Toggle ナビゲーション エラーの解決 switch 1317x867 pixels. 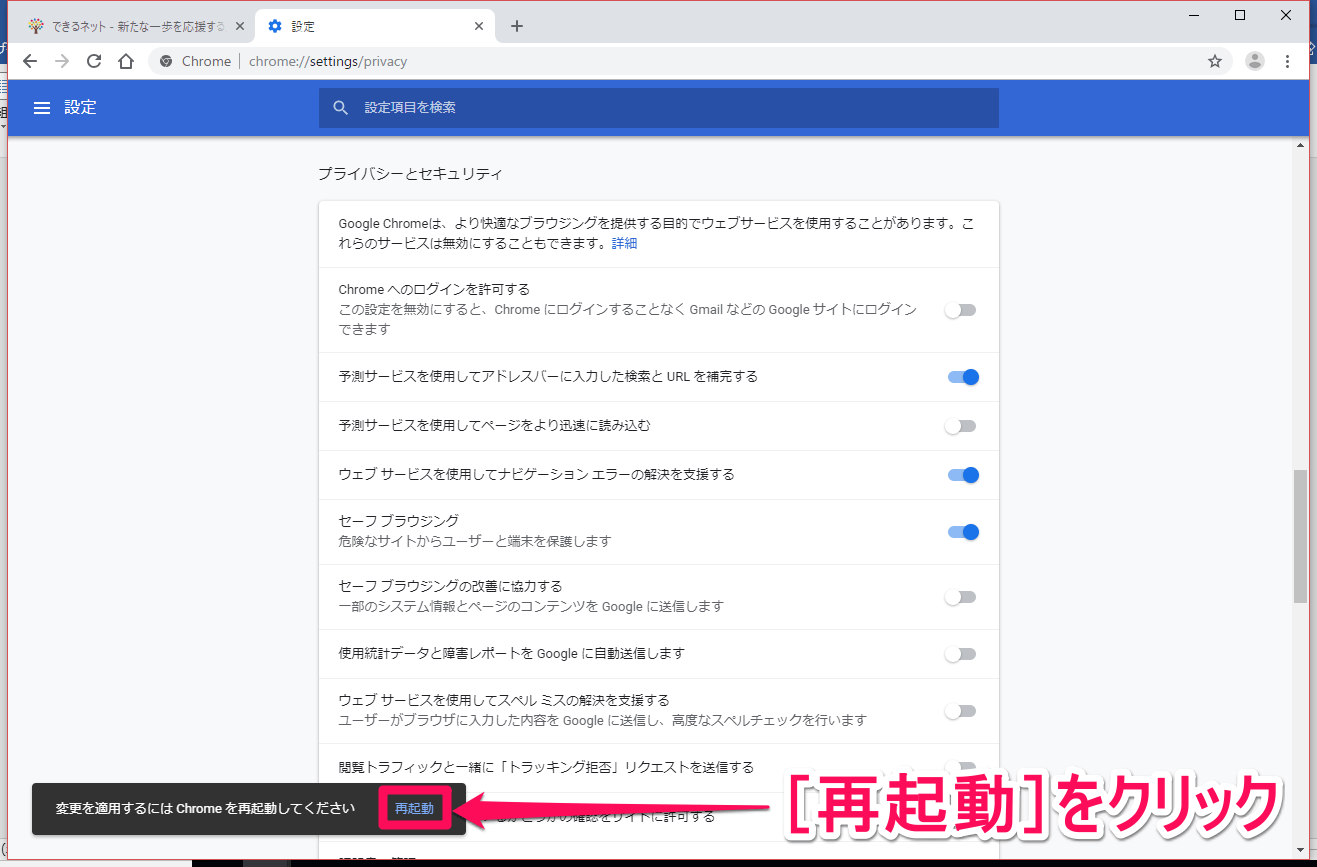point(963,475)
